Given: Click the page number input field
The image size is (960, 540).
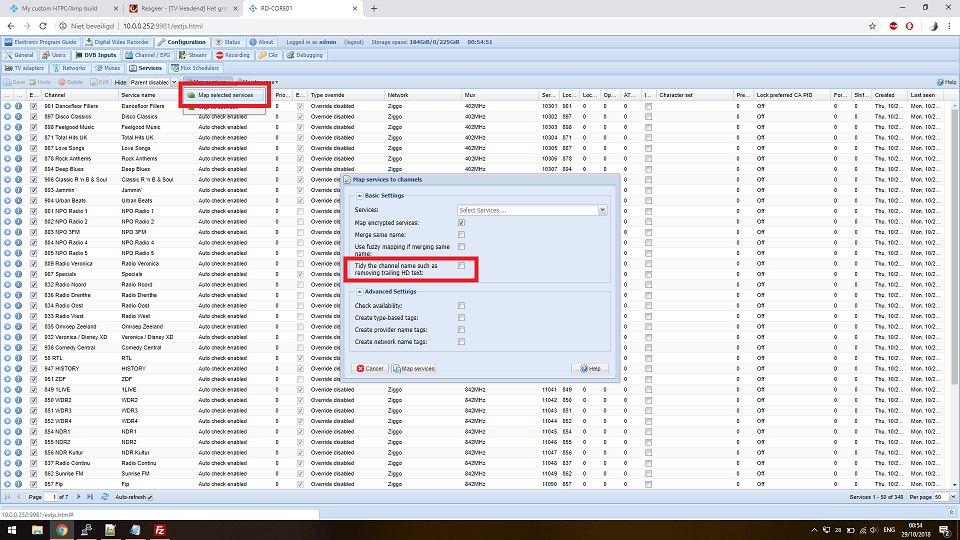Looking at the screenshot, I should tap(51, 497).
